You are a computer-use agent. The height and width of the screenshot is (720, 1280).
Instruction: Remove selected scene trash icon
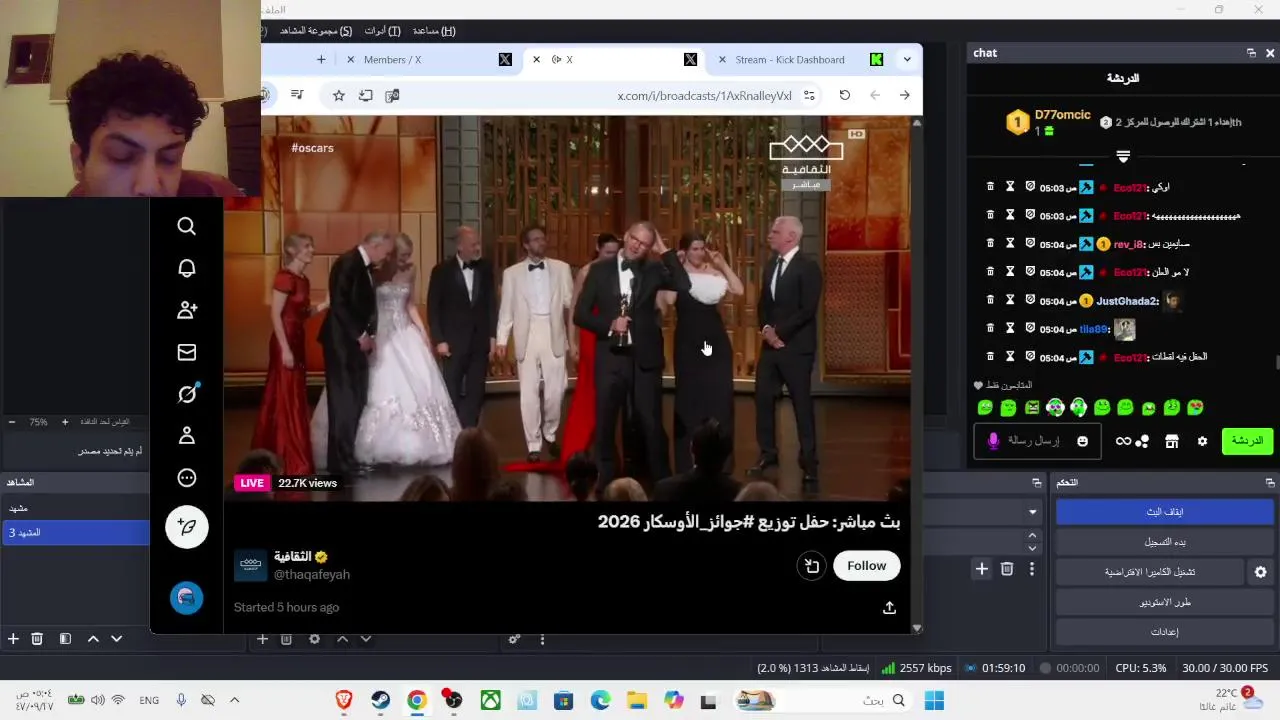tap(37, 639)
